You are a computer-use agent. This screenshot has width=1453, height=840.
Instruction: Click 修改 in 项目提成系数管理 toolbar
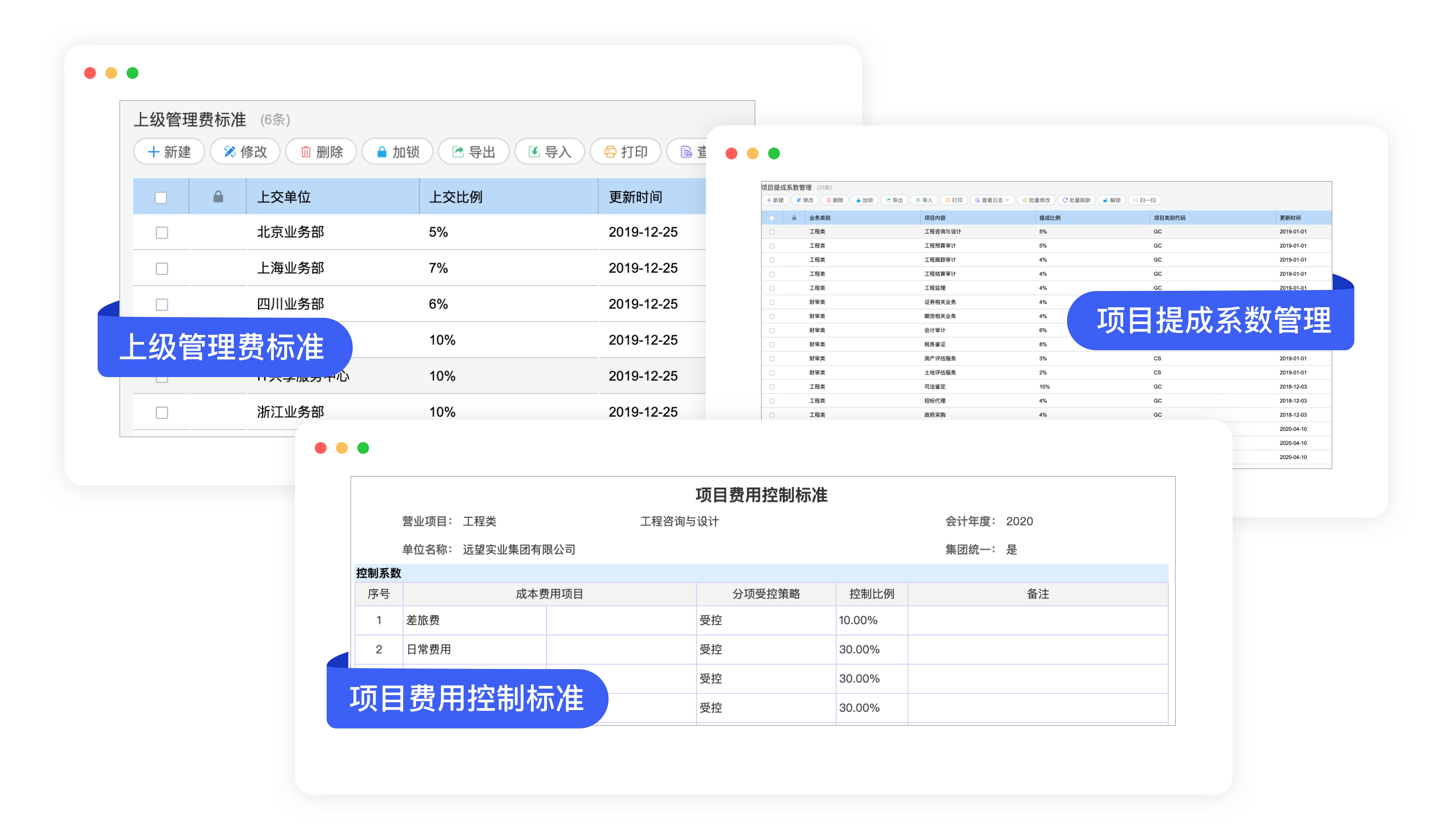[805, 200]
